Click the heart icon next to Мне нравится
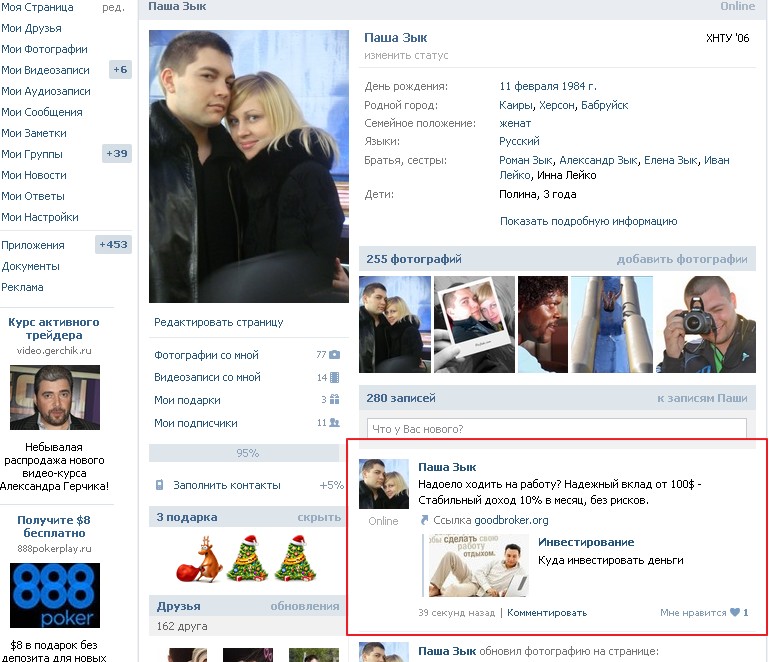 (735, 612)
